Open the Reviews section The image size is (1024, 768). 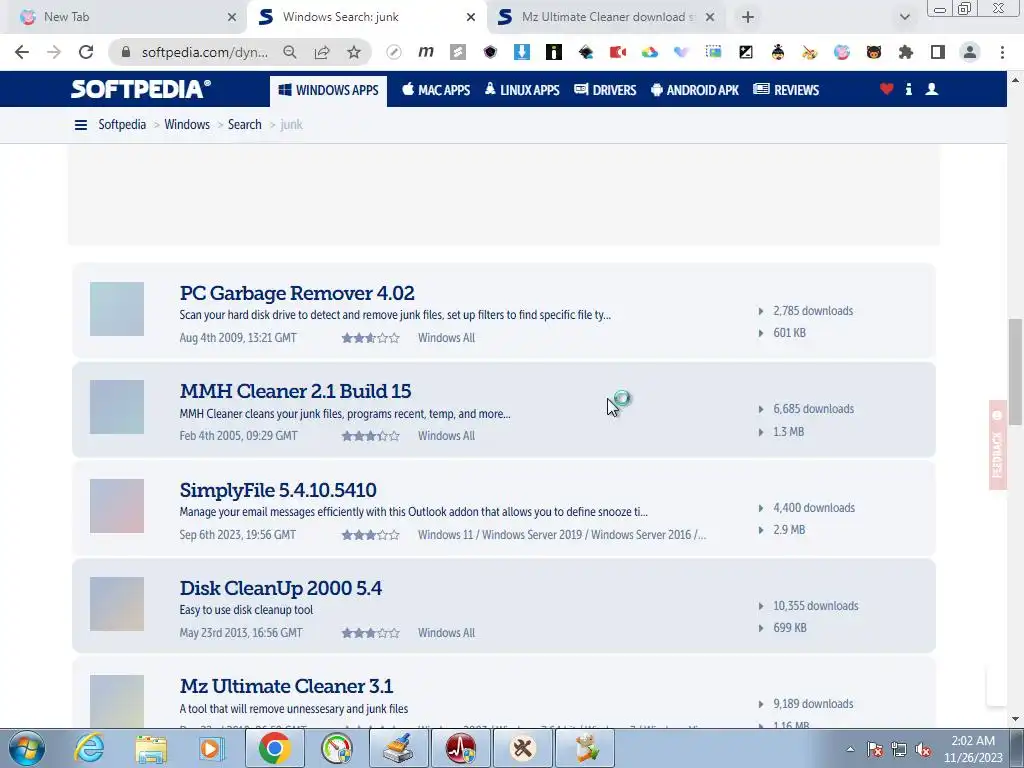(786, 90)
